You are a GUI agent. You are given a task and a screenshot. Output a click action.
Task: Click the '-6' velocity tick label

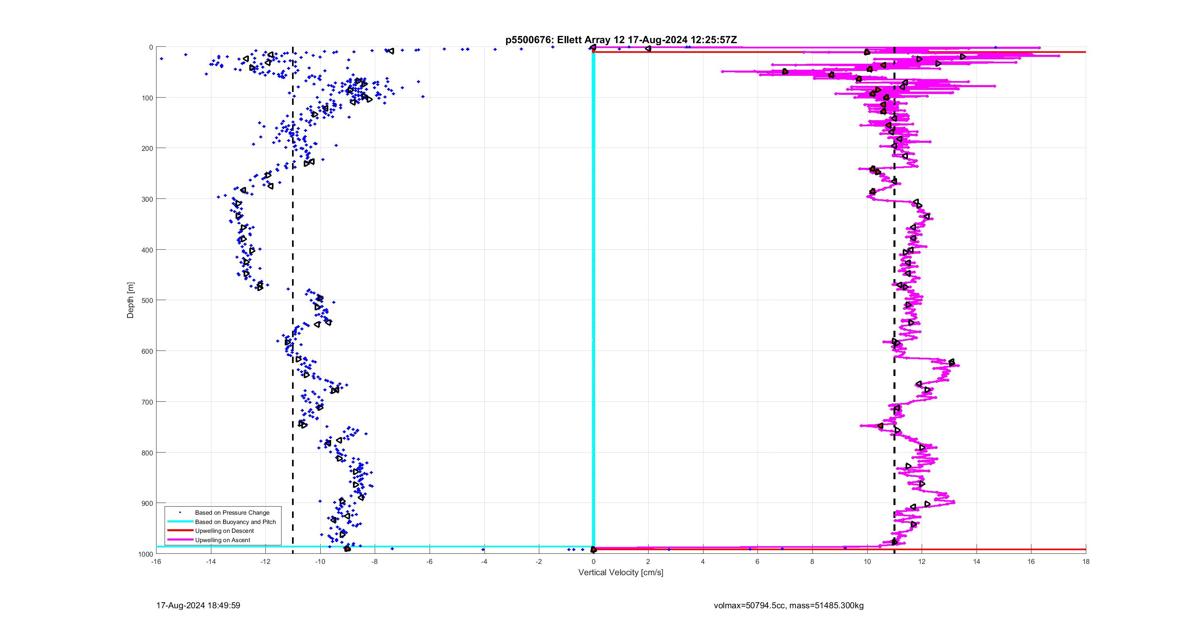coord(429,561)
